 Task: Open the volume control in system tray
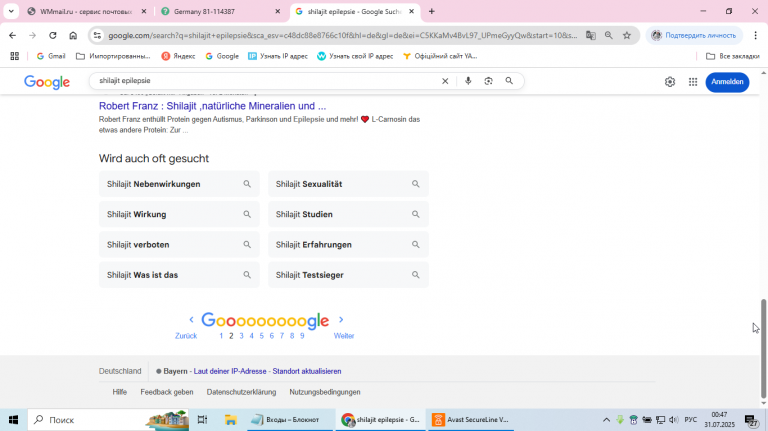(674, 420)
